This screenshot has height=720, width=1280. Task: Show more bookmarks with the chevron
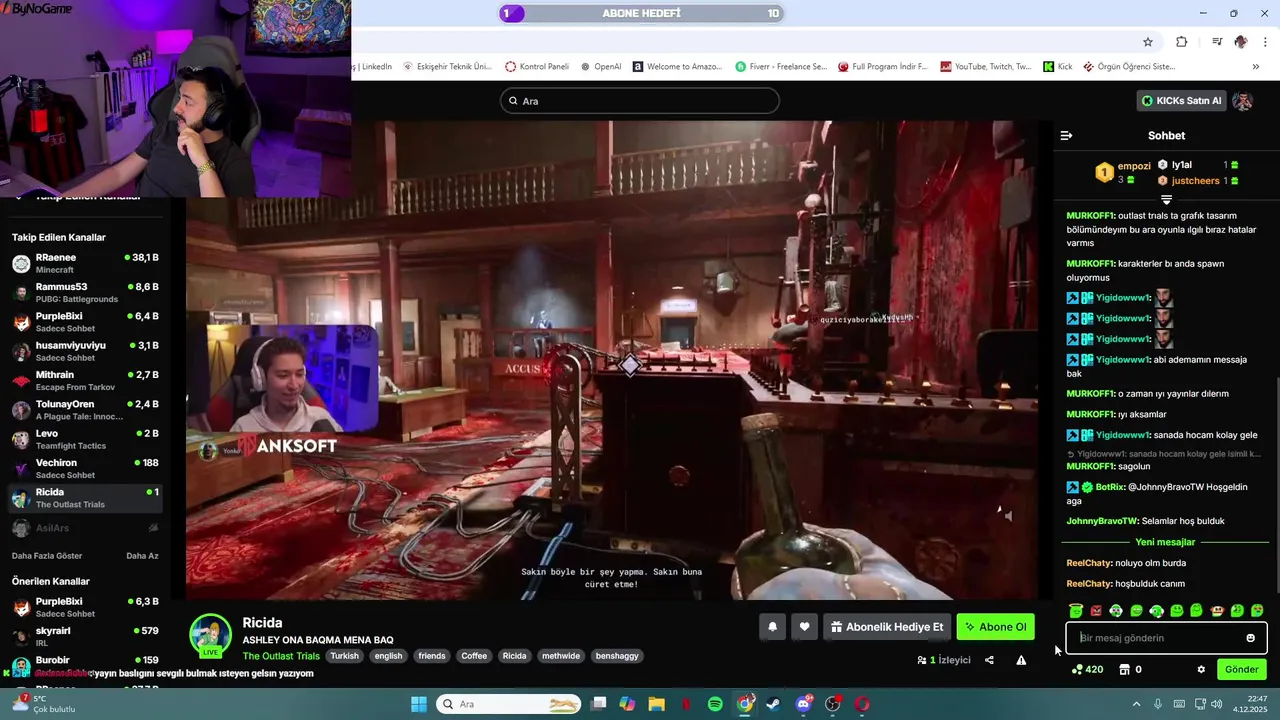point(1256,67)
